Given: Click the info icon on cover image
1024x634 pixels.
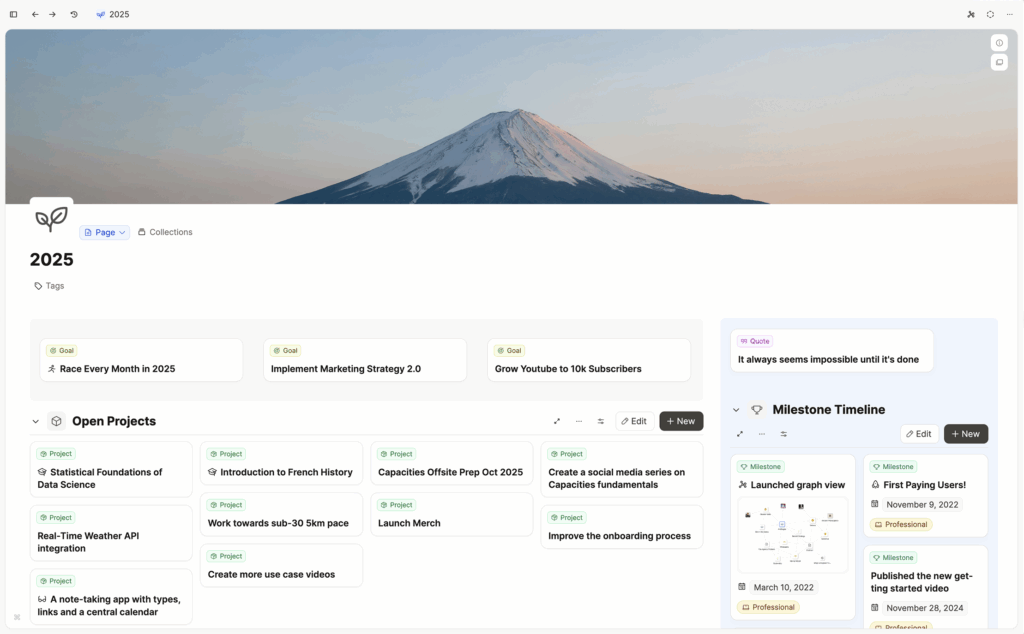Looking at the screenshot, I should tap(998, 43).
